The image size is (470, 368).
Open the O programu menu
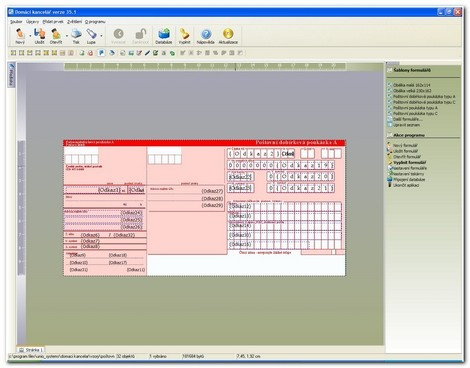pos(95,22)
